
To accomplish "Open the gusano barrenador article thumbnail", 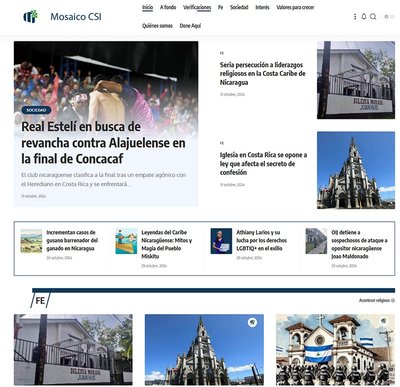I will (x=31, y=241).
